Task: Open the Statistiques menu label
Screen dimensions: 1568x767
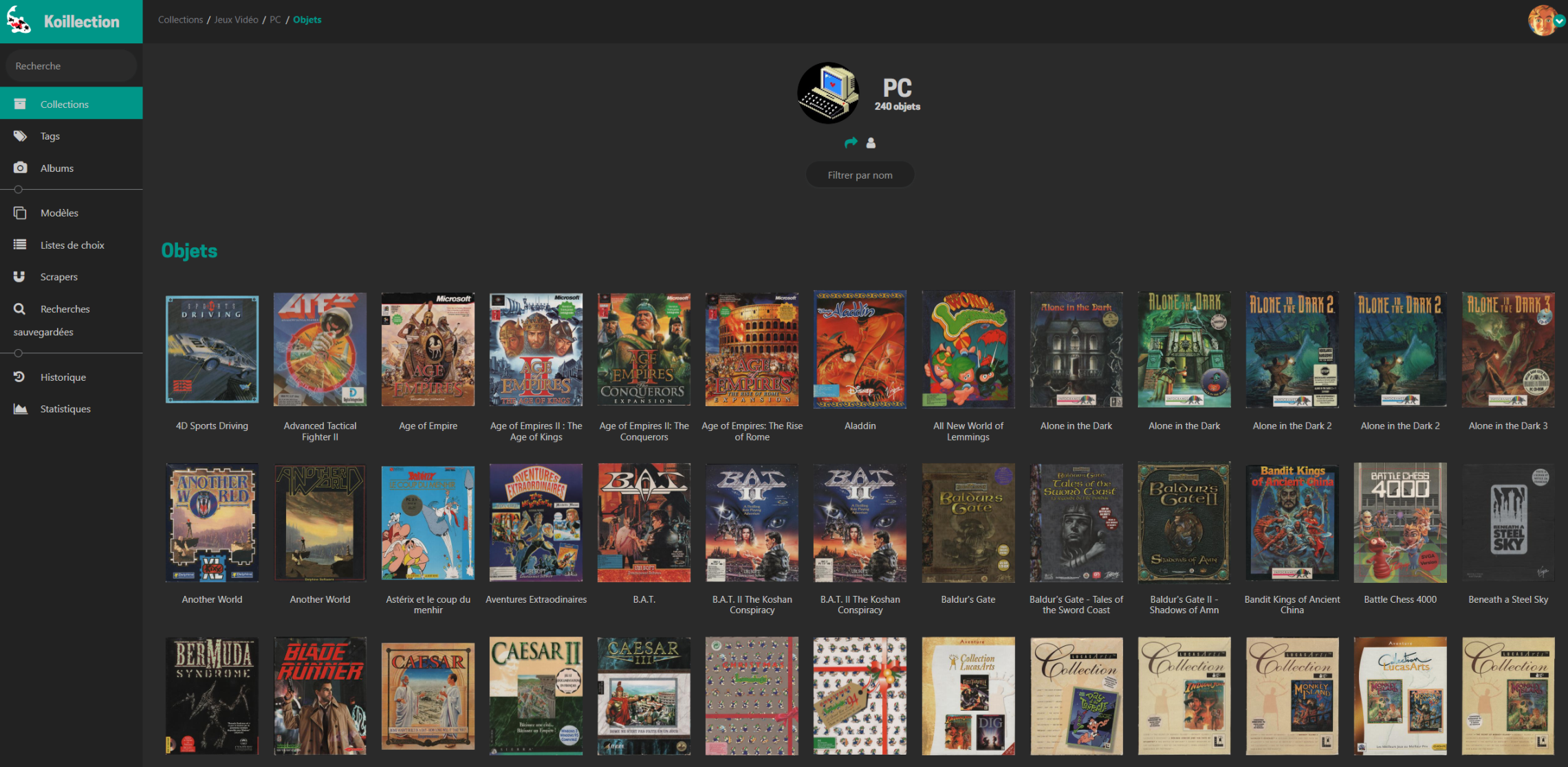Action: click(x=65, y=409)
